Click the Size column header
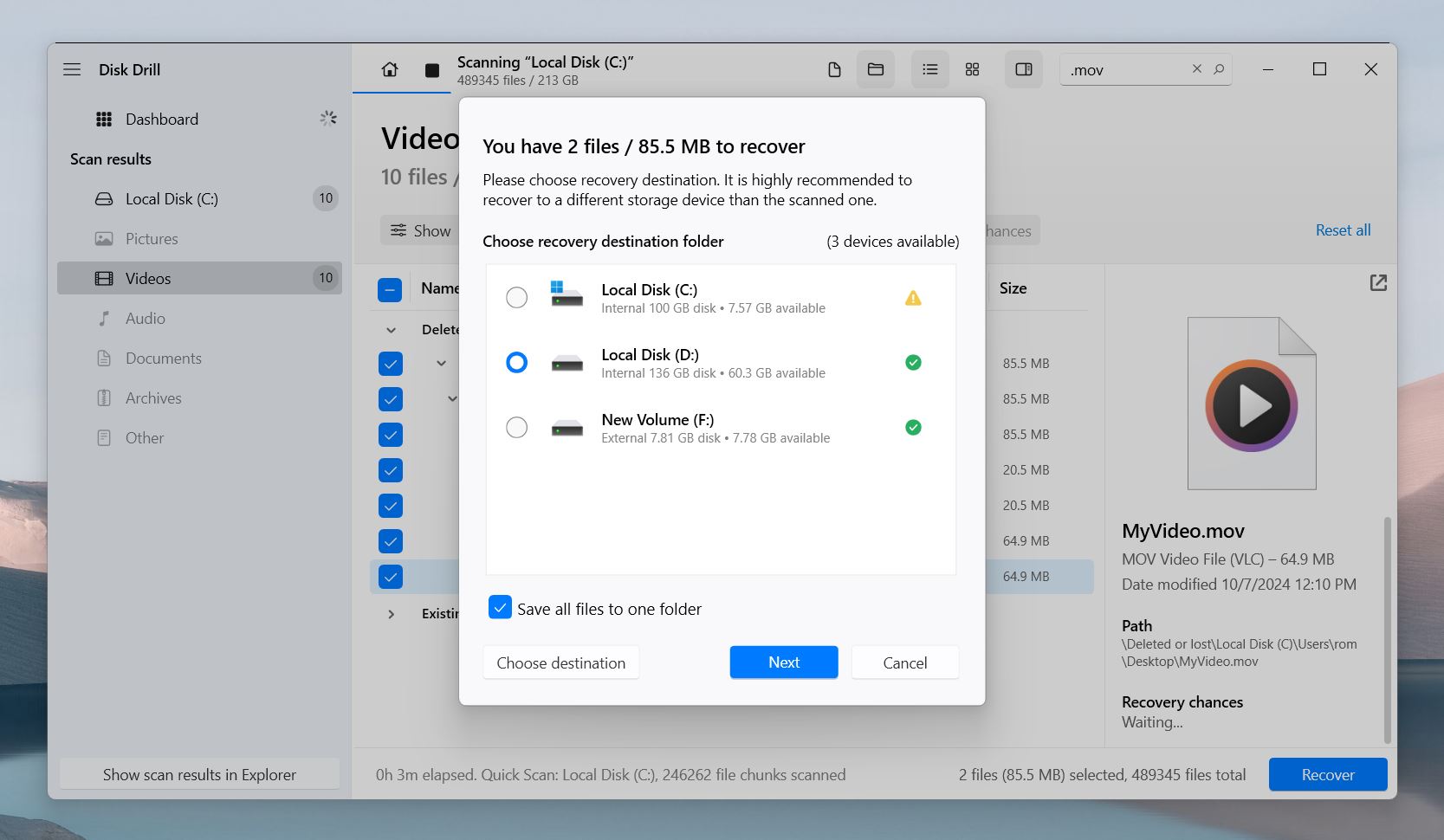 1013,288
